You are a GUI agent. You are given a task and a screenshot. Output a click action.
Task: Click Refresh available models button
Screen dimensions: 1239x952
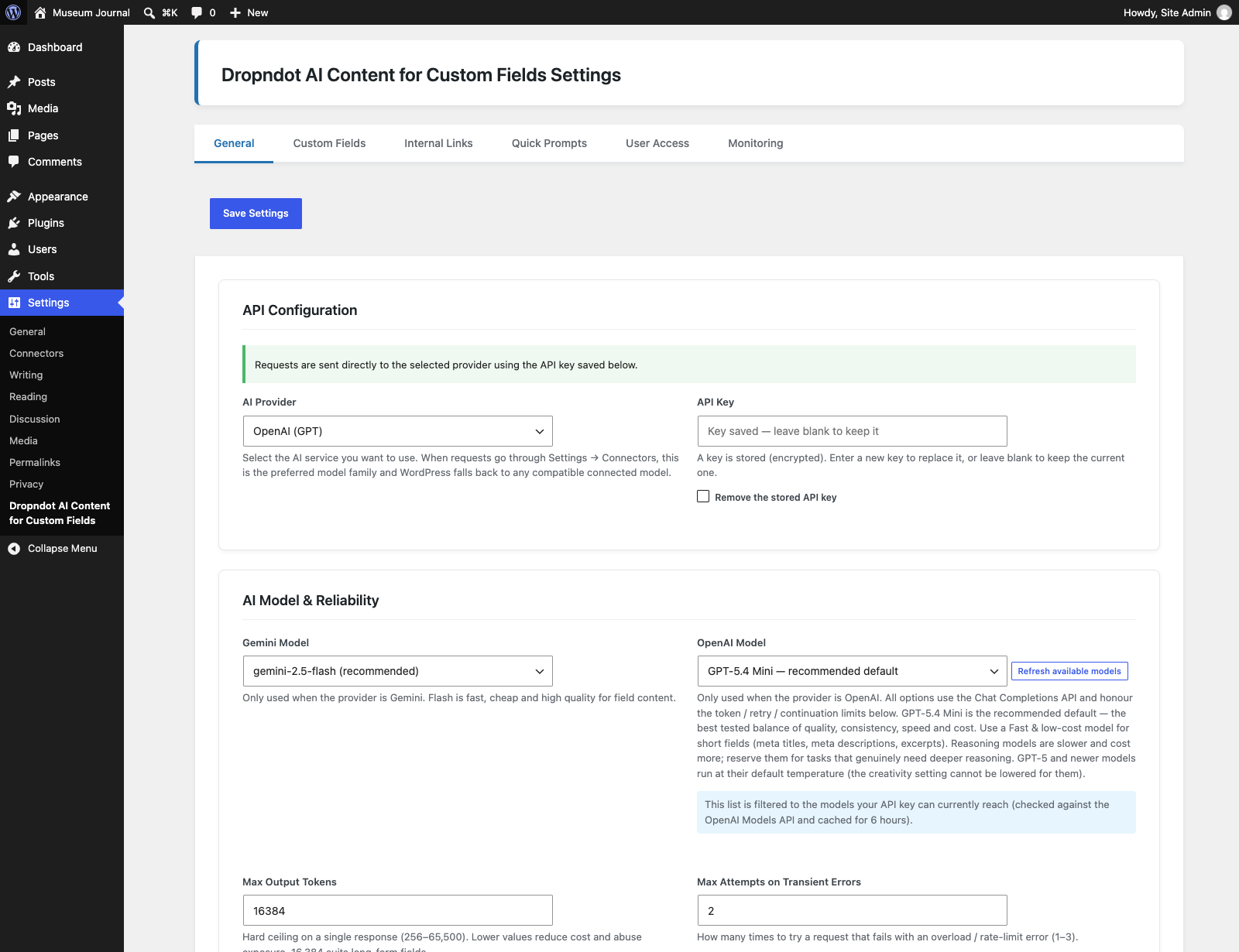(1069, 671)
